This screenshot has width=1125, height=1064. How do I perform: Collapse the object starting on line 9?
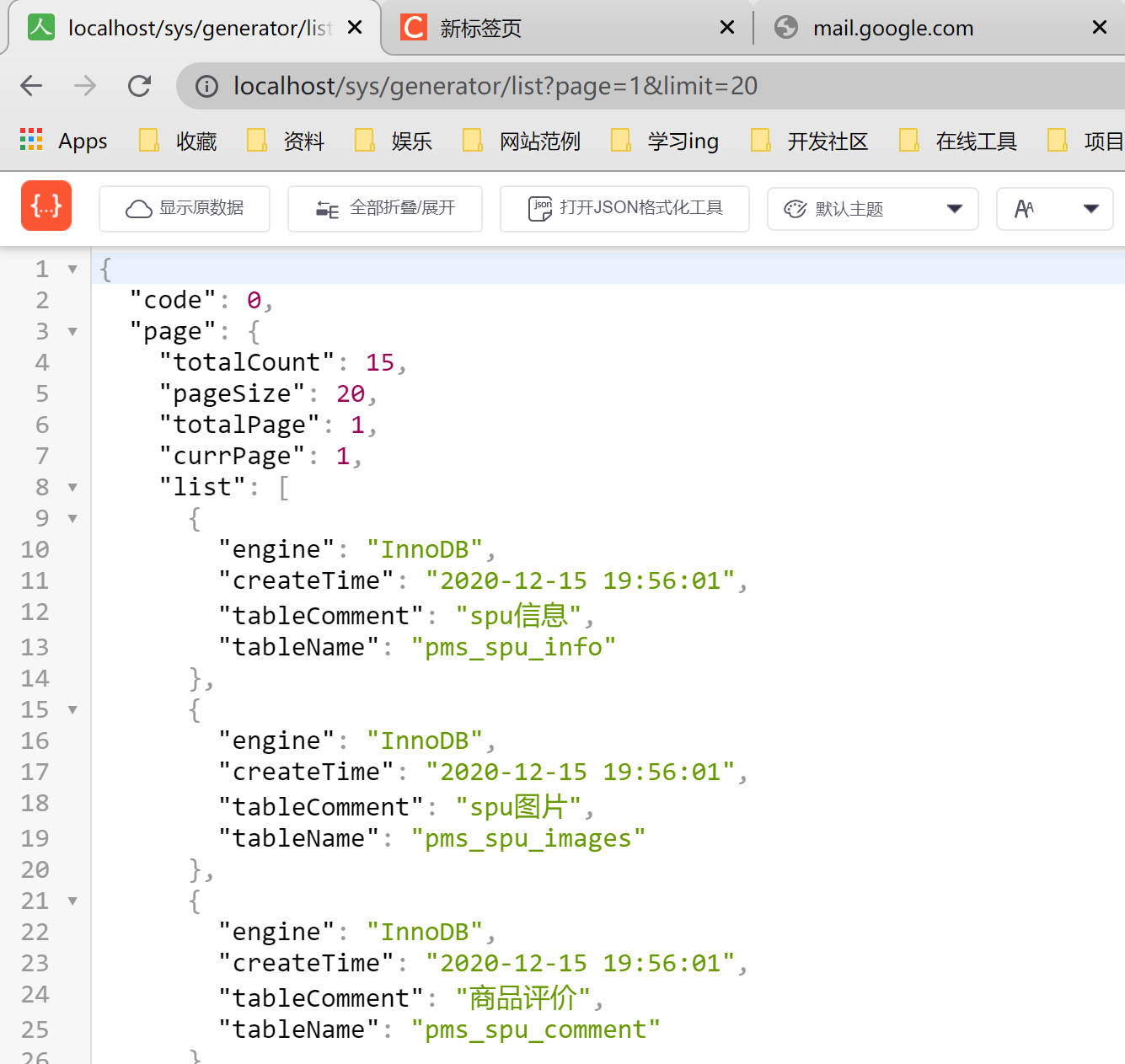[x=72, y=519]
